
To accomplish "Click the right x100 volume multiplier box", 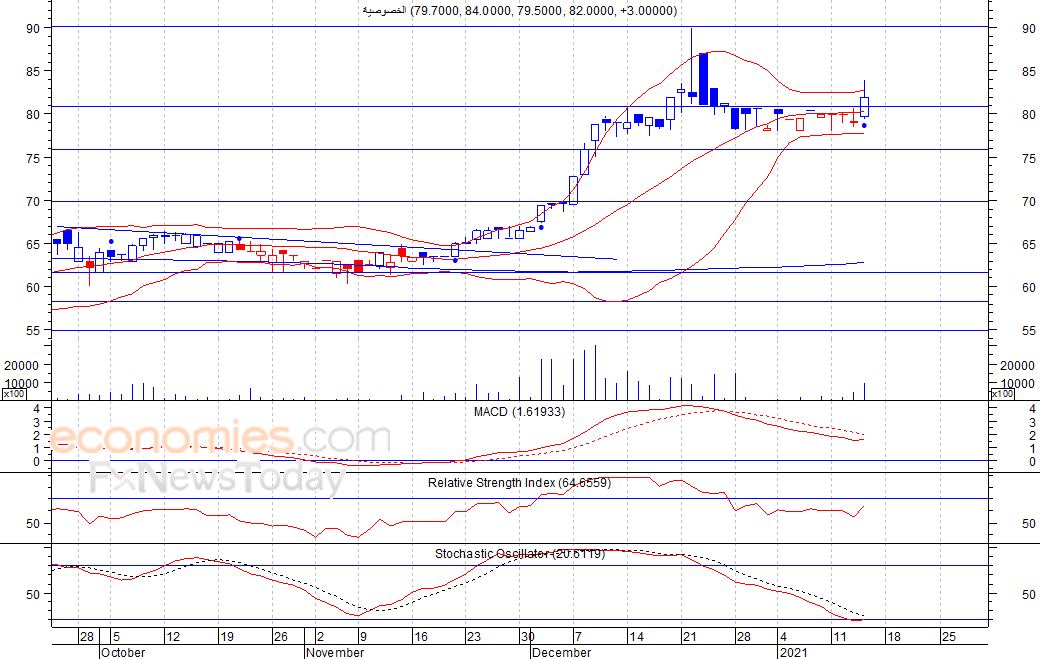I will 1002,394.
